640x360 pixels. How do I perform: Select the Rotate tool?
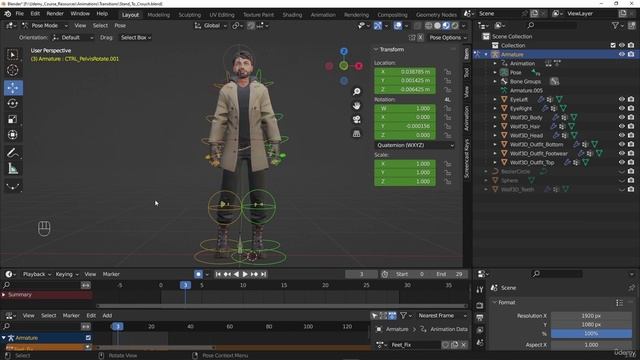[13, 103]
